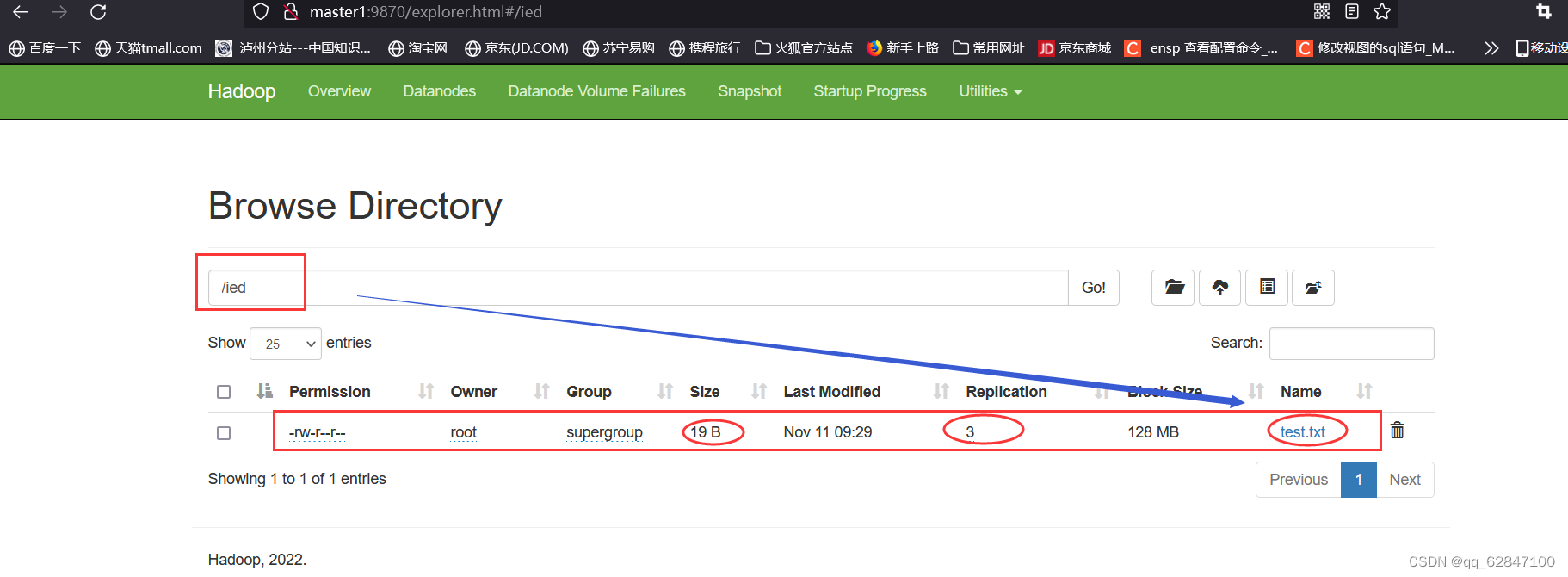This screenshot has width=1568, height=577.
Task: Open the 京东商城 JD bookmark
Action: coord(1075,48)
